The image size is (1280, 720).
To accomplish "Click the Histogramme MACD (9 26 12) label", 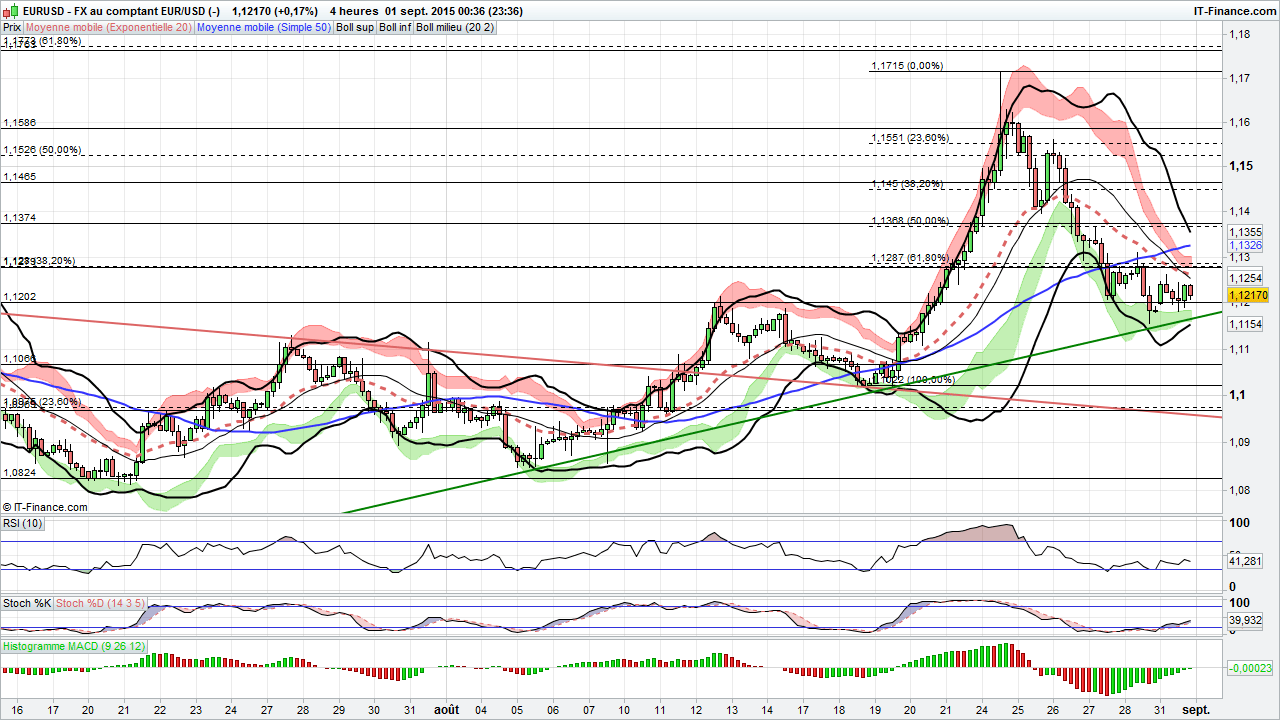I will pos(72,646).
